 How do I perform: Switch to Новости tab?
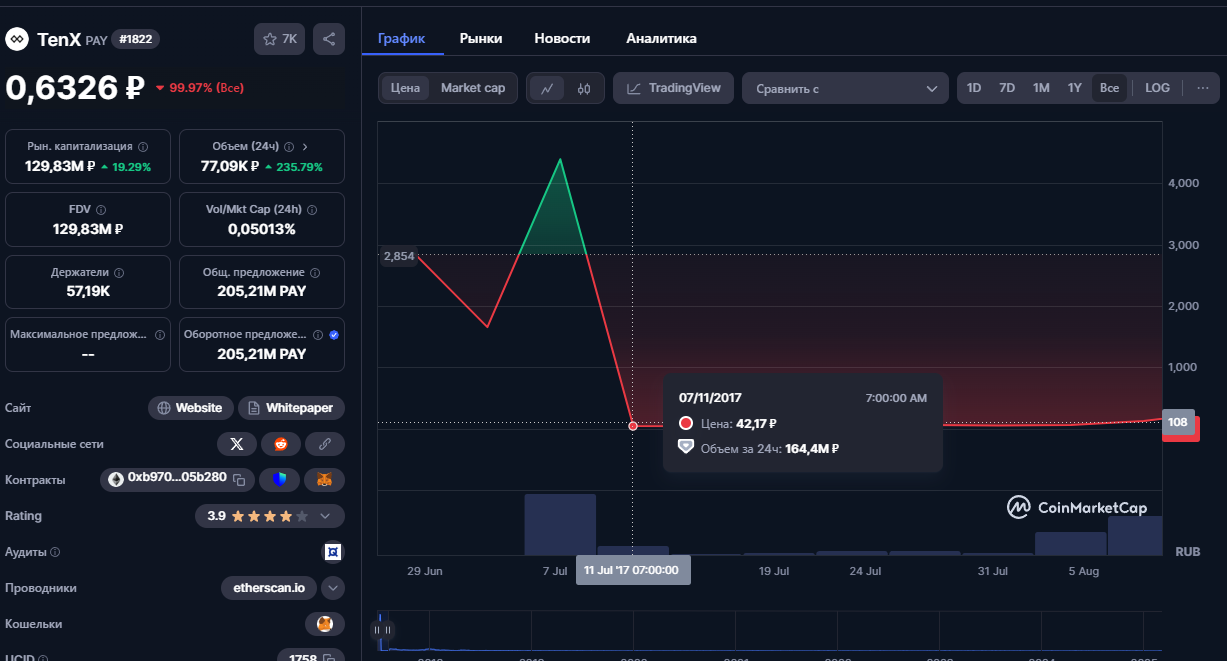[562, 38]
